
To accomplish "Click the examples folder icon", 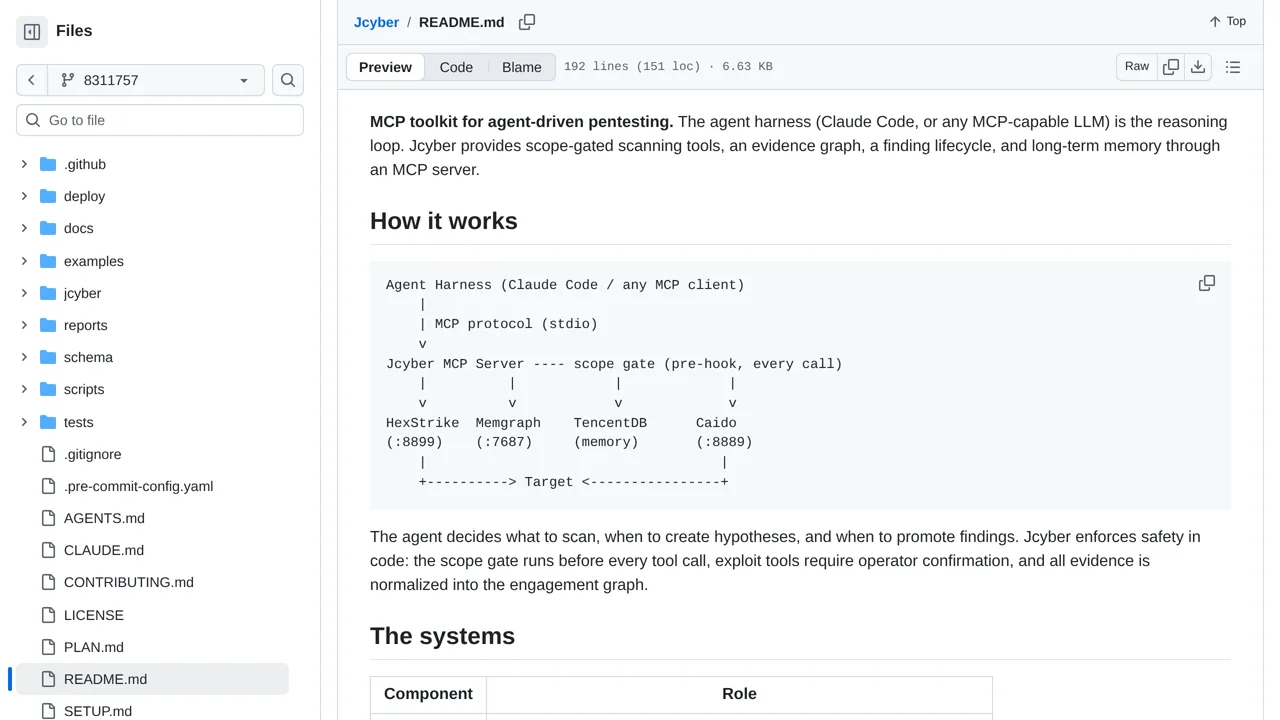I will coord(48,261).
